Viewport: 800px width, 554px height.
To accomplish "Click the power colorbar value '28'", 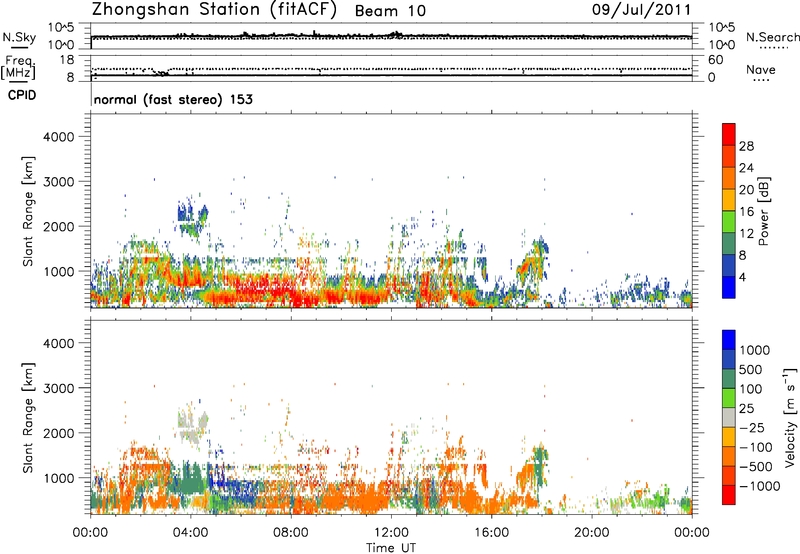I will click(x=746, y=146).
